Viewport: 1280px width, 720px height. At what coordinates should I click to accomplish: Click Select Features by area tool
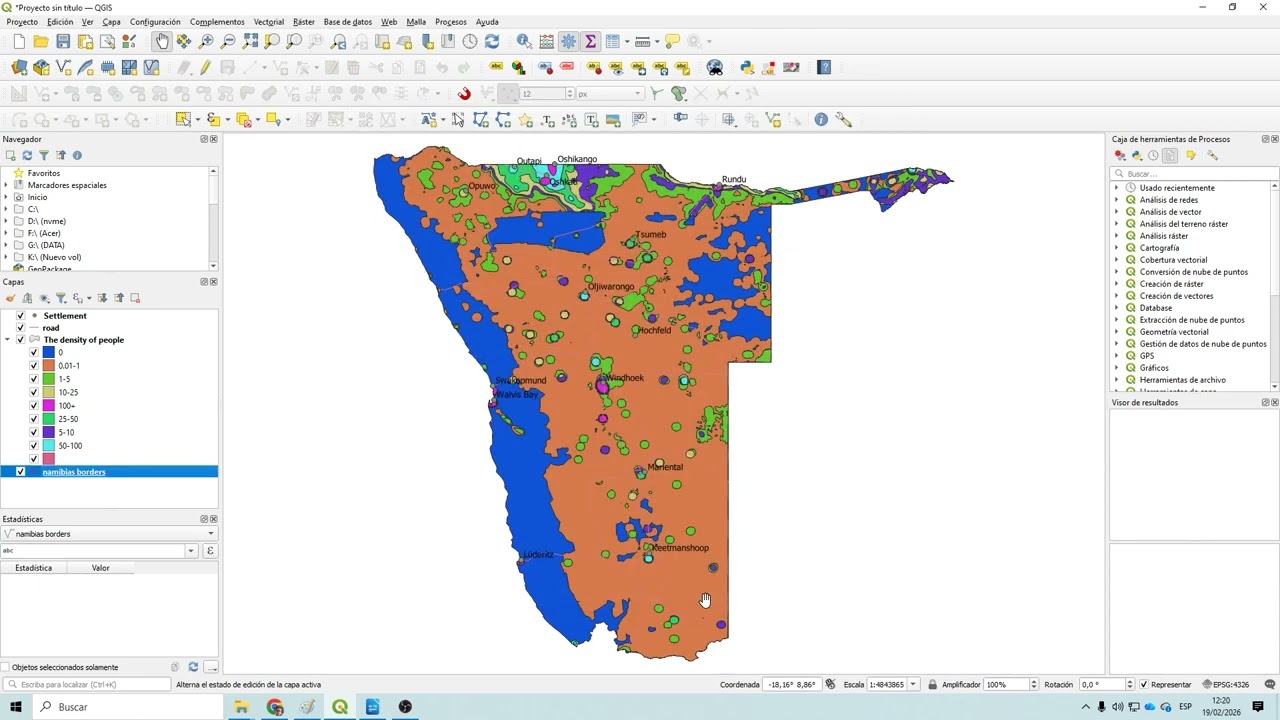[x=183, y=119]
